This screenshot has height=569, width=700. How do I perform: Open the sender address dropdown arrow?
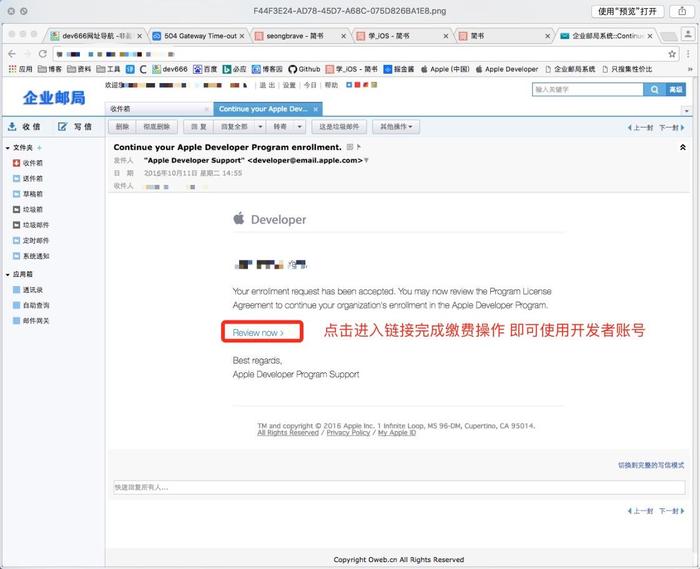[x=367, y=161]
